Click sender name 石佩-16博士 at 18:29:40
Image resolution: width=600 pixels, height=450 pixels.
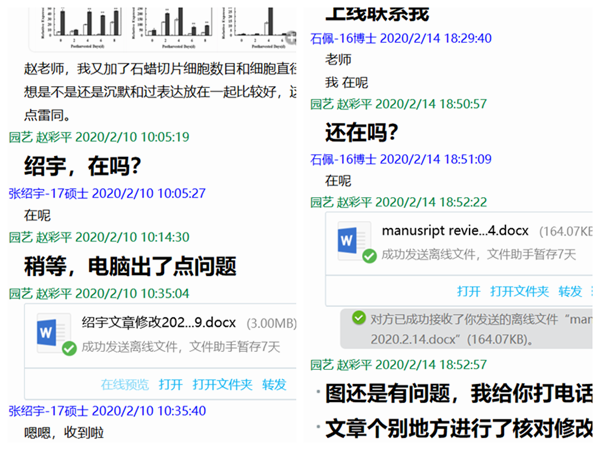pos(349,38)
